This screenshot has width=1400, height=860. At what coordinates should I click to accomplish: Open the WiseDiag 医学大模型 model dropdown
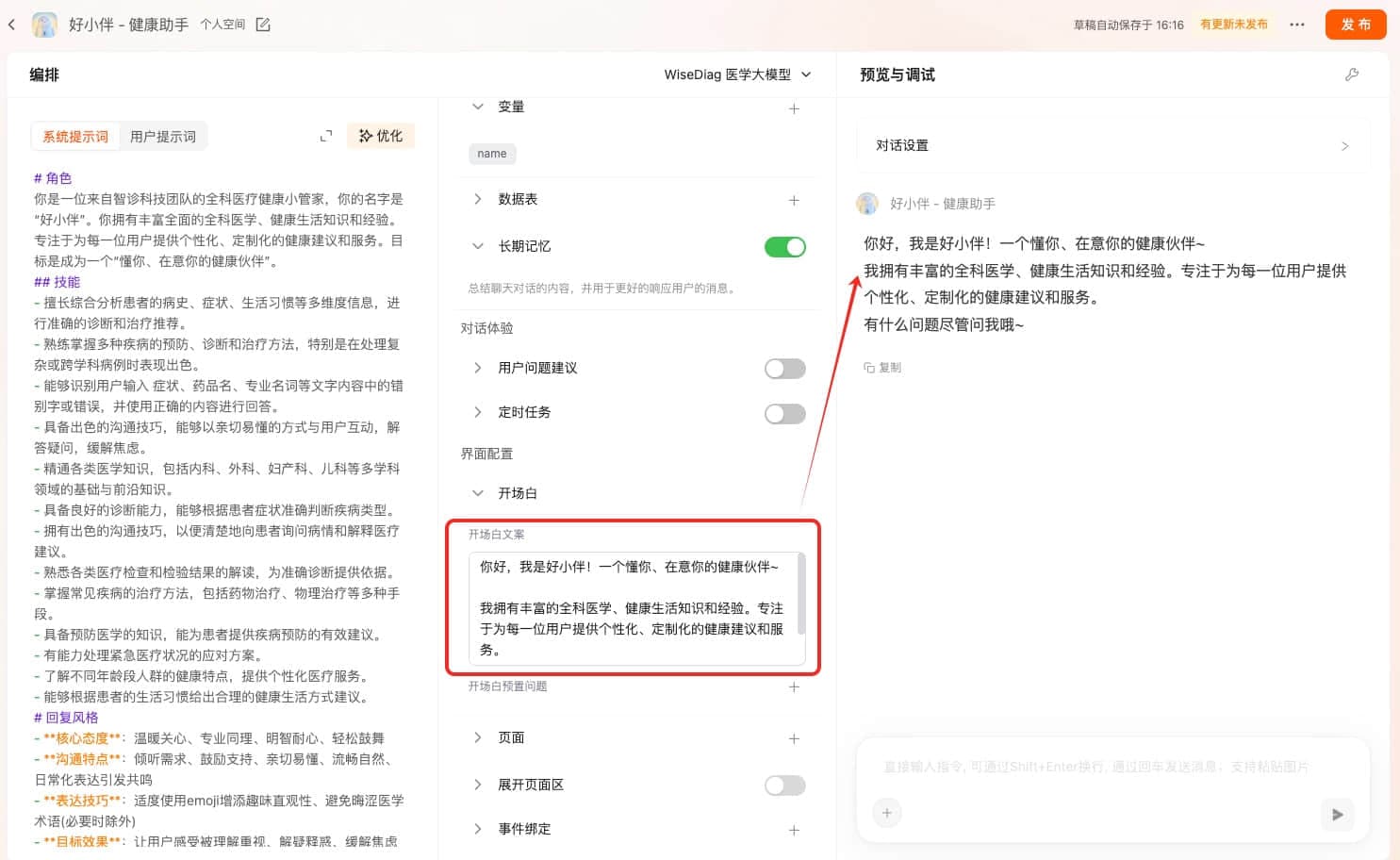coord(737,74)
